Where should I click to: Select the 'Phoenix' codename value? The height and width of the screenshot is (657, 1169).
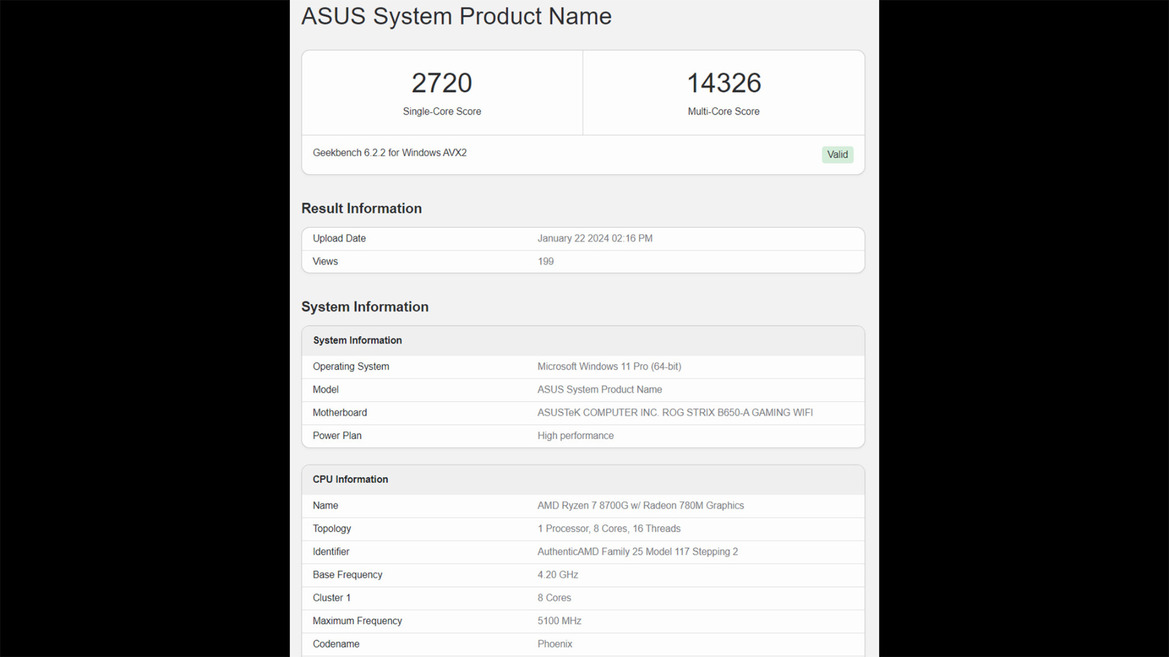pyautogui.click(x=555, y=645)
